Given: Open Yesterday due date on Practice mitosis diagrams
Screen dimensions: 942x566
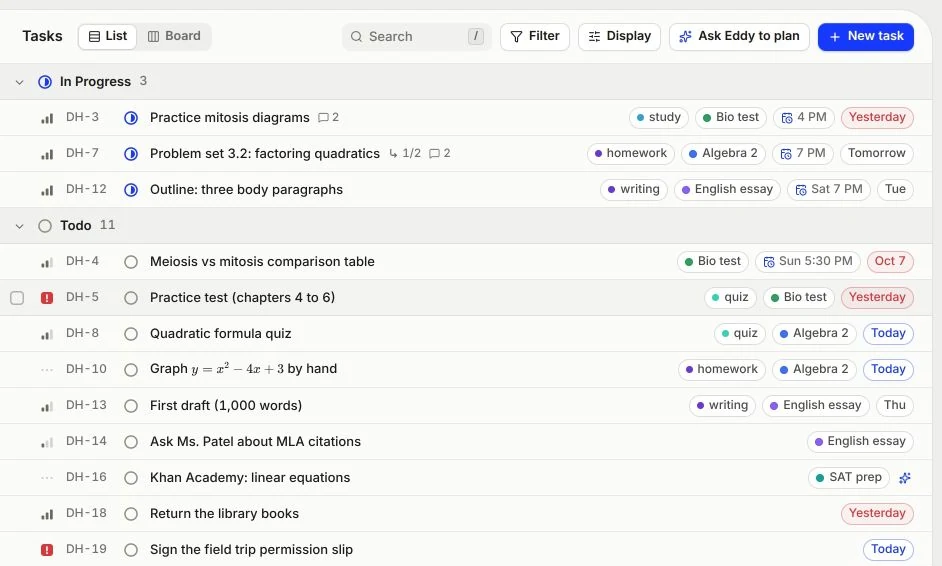Looking at the screenshot, I should click(x=877, y=117).
